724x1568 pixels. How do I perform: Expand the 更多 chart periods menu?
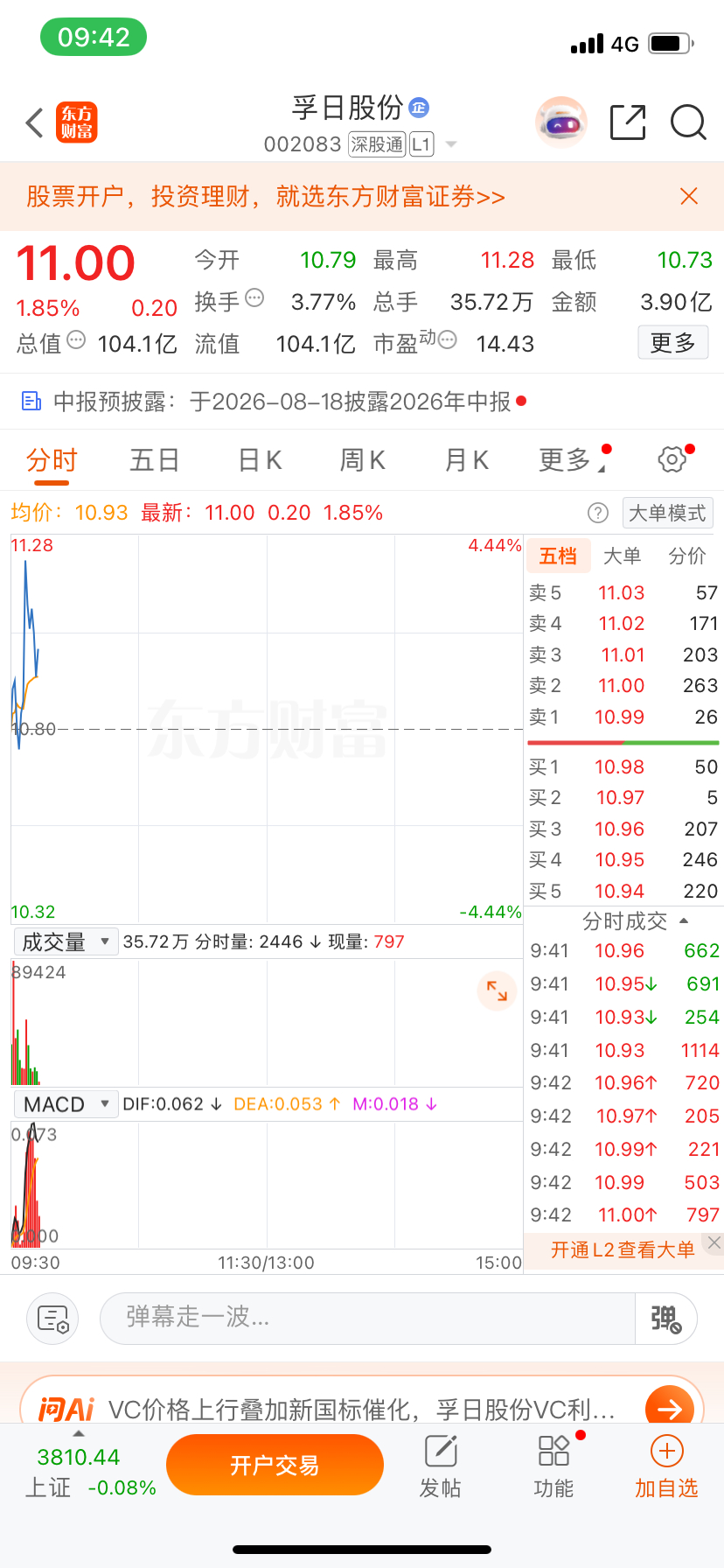pos(573,460)
